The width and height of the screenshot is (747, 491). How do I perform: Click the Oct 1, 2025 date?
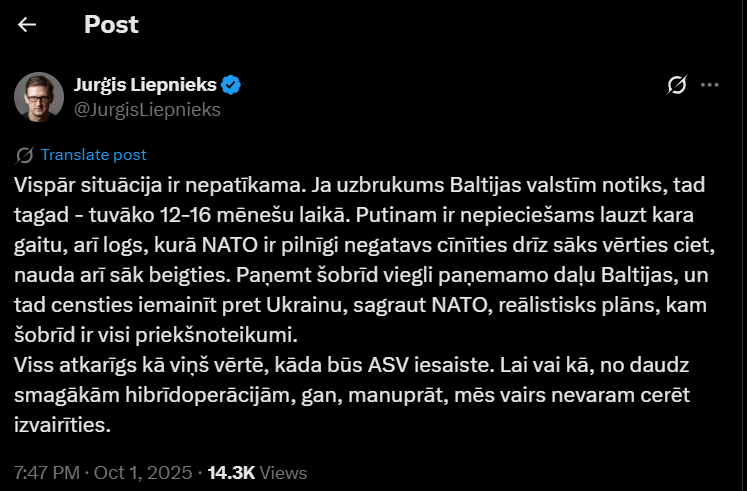tap(136, 472)
